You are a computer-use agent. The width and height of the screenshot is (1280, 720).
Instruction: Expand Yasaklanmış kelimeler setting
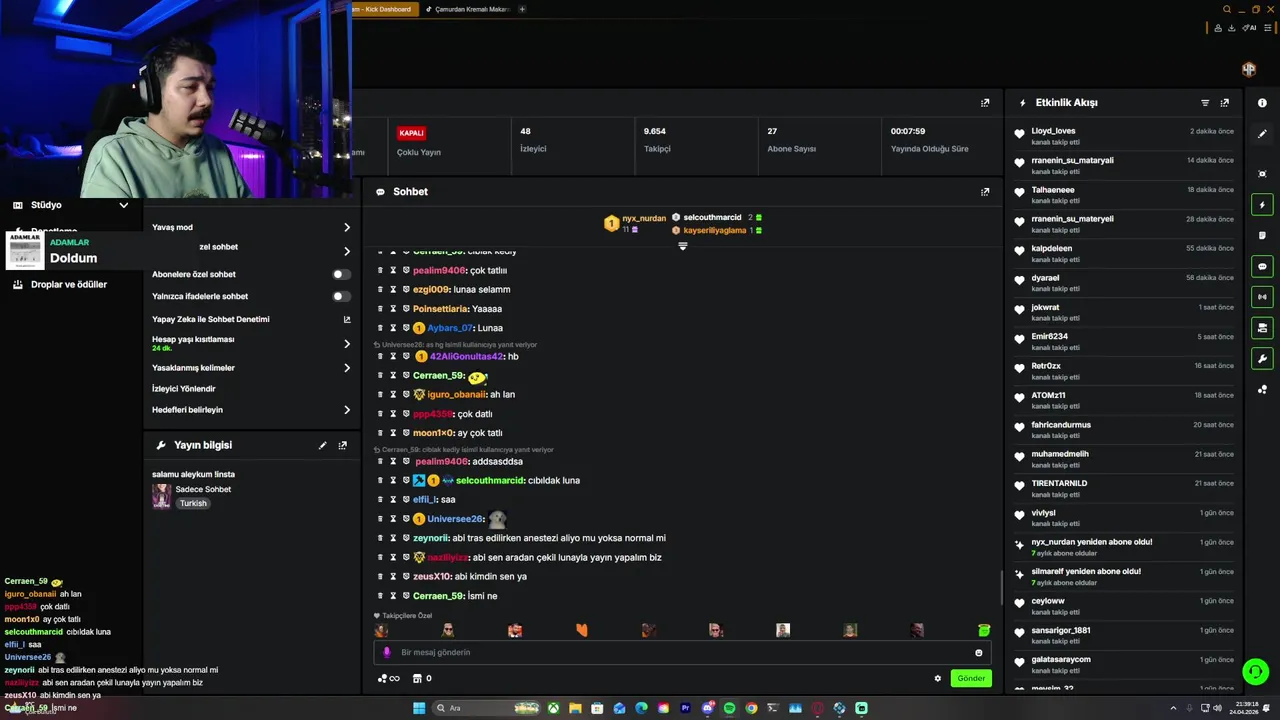click(347, 368)
